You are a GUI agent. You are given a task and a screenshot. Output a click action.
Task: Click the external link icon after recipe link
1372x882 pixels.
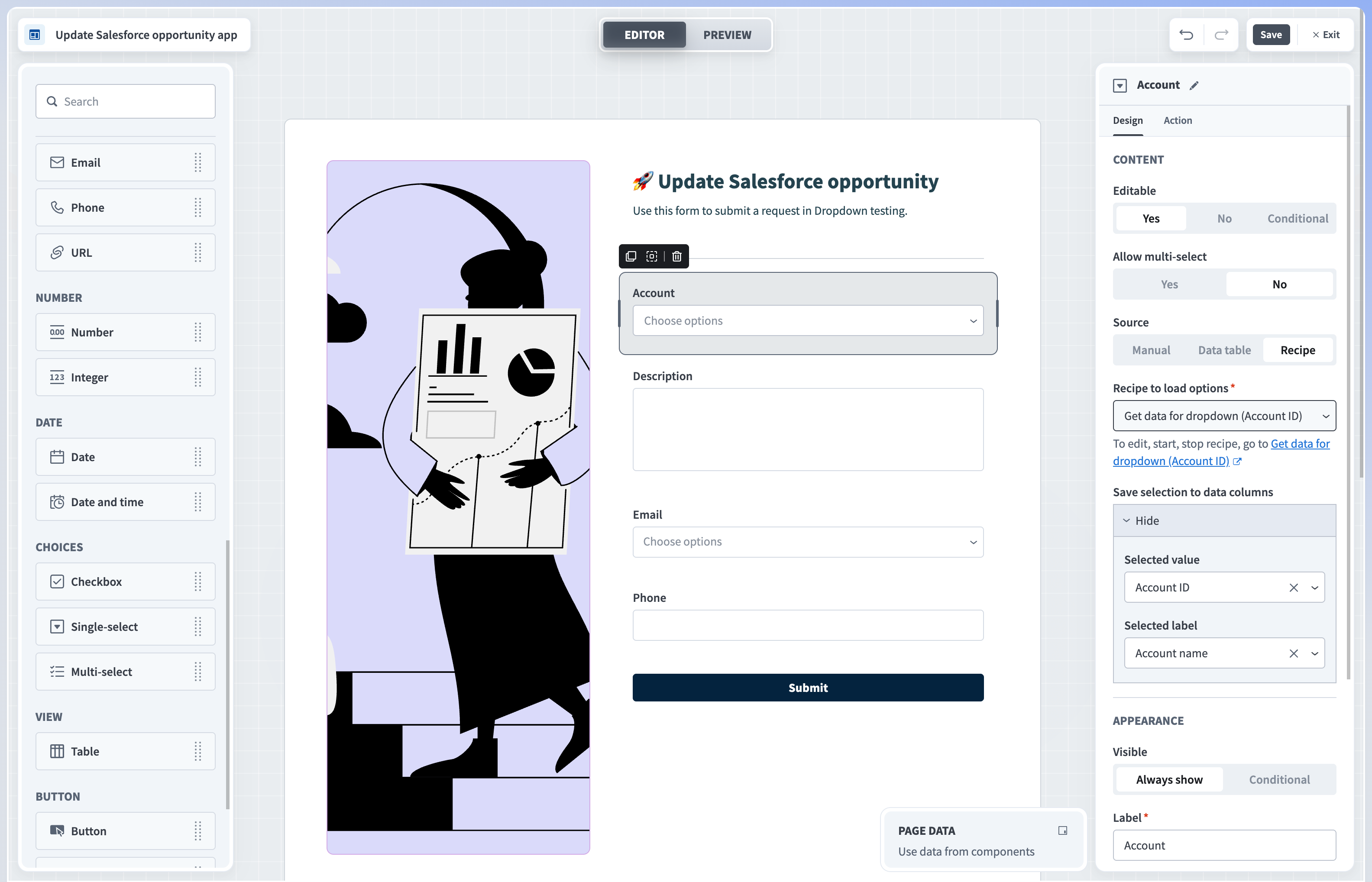[1237, 462]
